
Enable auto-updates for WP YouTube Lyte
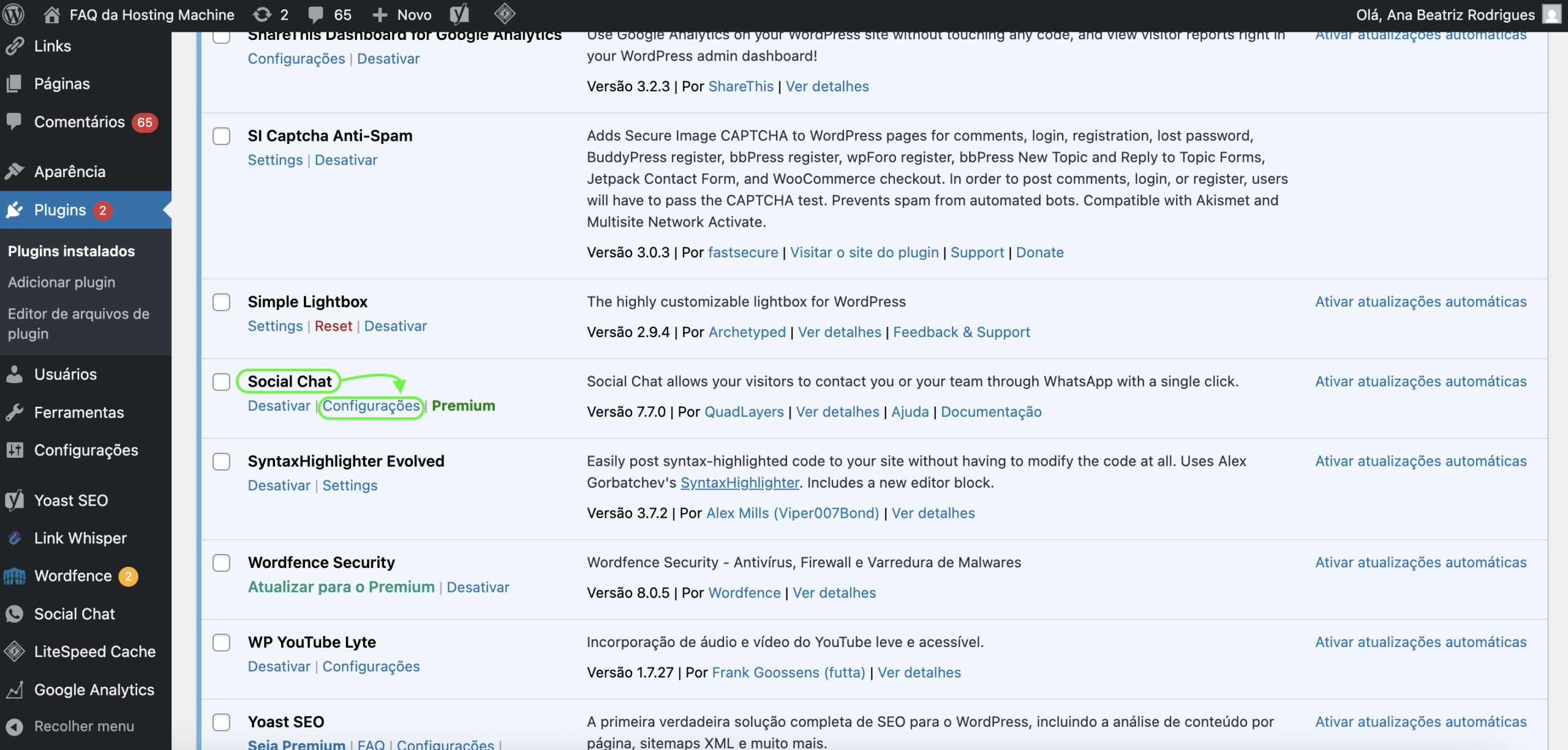coord(1421,642)
